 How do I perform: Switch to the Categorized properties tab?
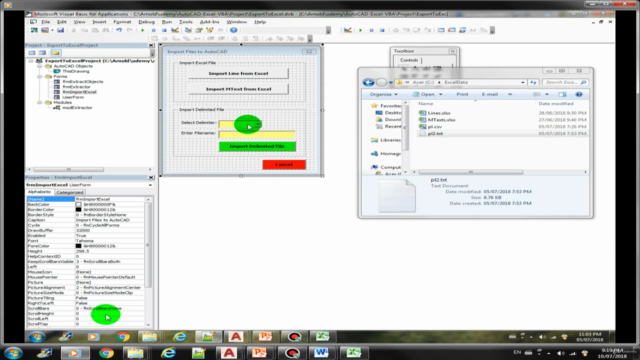click(x=69, y=192)
